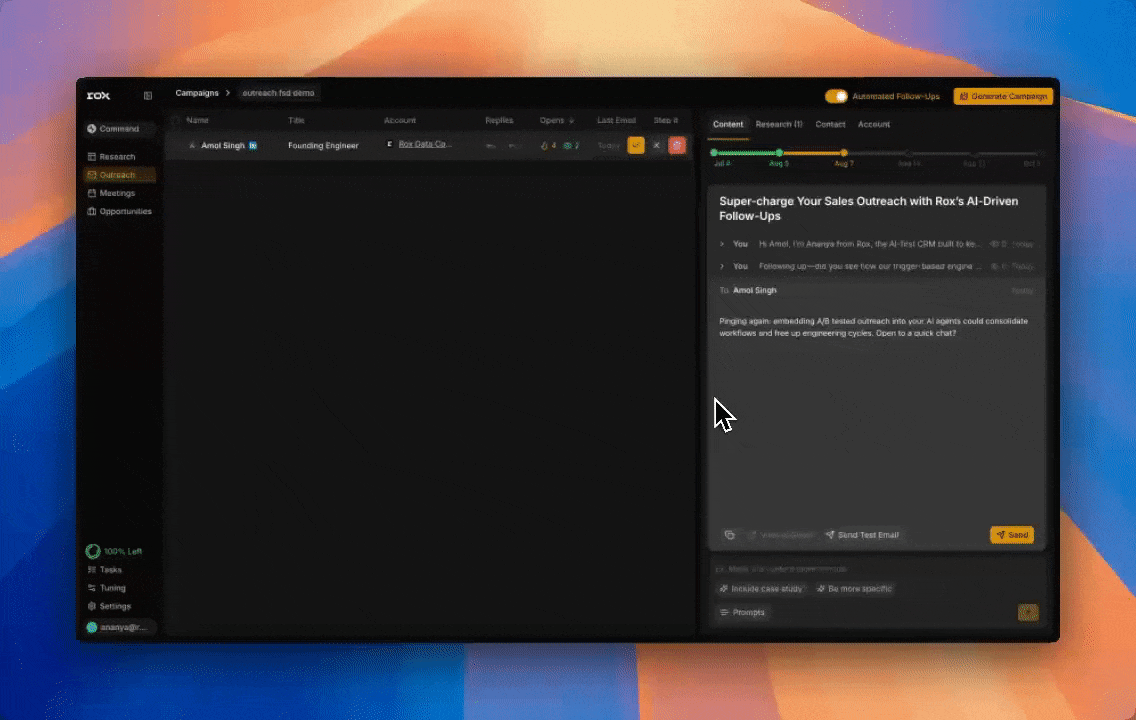Screen dimensions: 1136x720
Task: Expand the second 'You' follow-up email
Action: [x=723, y=267]
